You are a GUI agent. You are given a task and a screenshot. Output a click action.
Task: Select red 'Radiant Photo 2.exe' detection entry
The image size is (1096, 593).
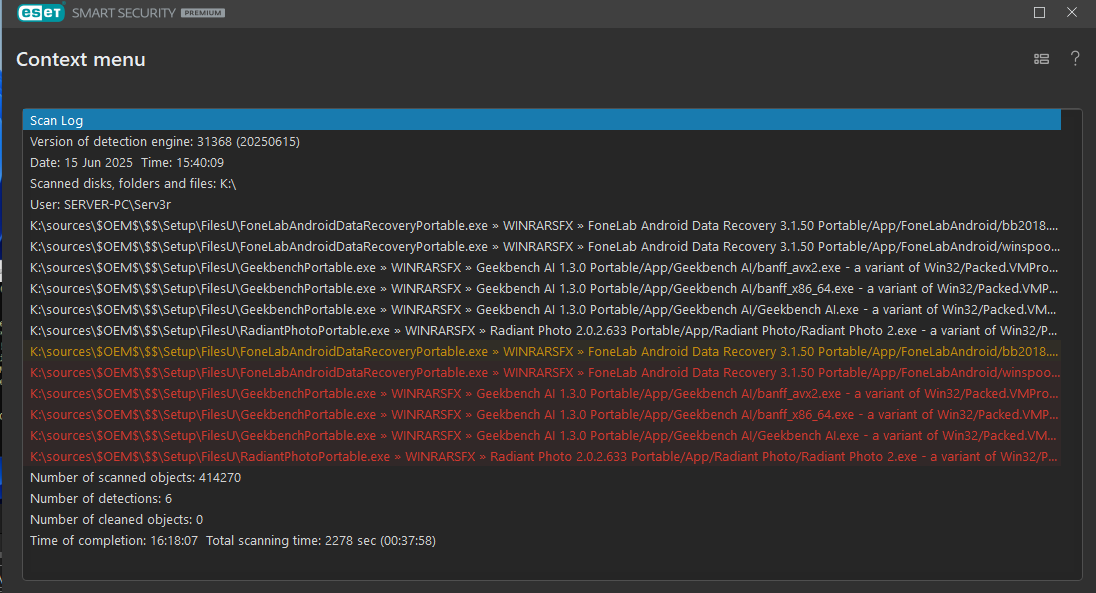[542, 456]
